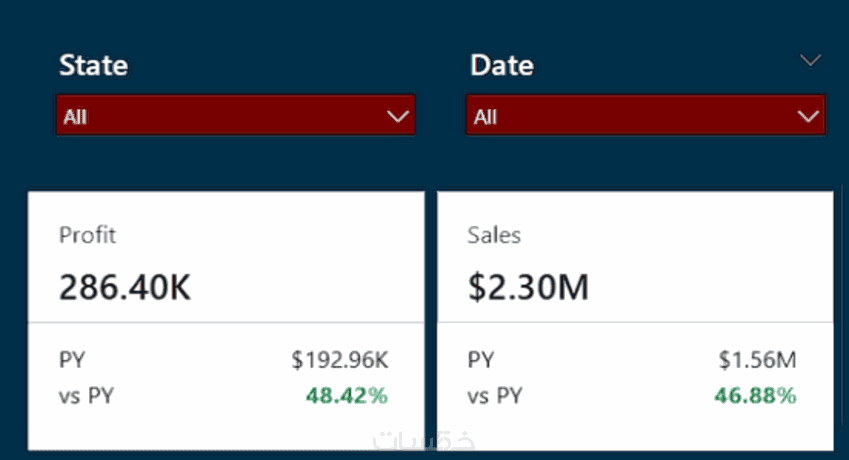
Task: Click the 'All' value in the Date slicer
Action: pyautogui.click(x=486, y=117)
